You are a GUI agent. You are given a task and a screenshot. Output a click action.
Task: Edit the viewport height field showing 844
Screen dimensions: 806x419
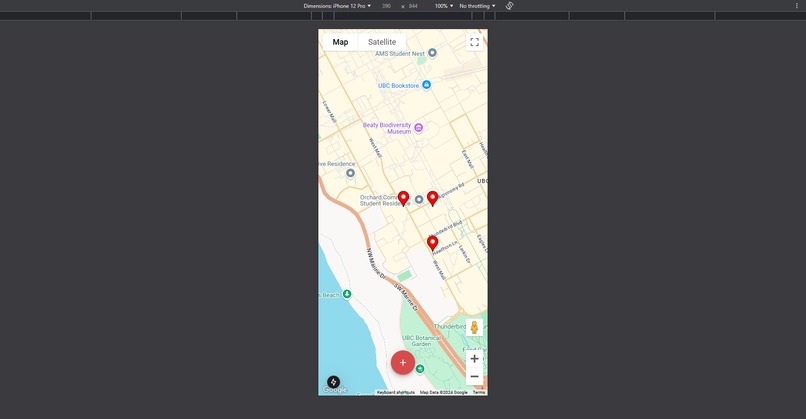coord(413,6)
